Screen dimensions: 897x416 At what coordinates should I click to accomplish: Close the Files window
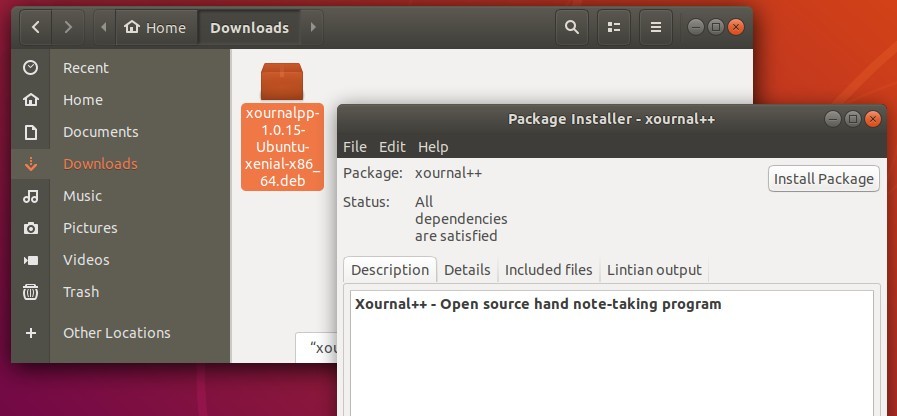(736, 27)
